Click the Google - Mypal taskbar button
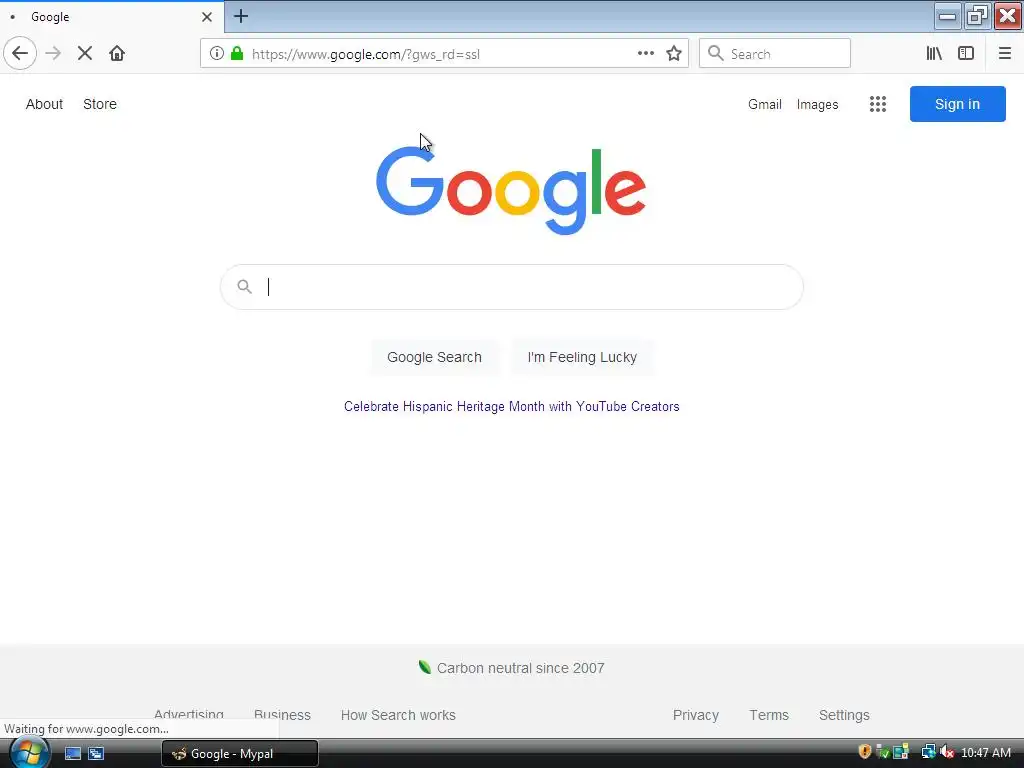Screen dimensions: 1024x768 pos(240,754)
